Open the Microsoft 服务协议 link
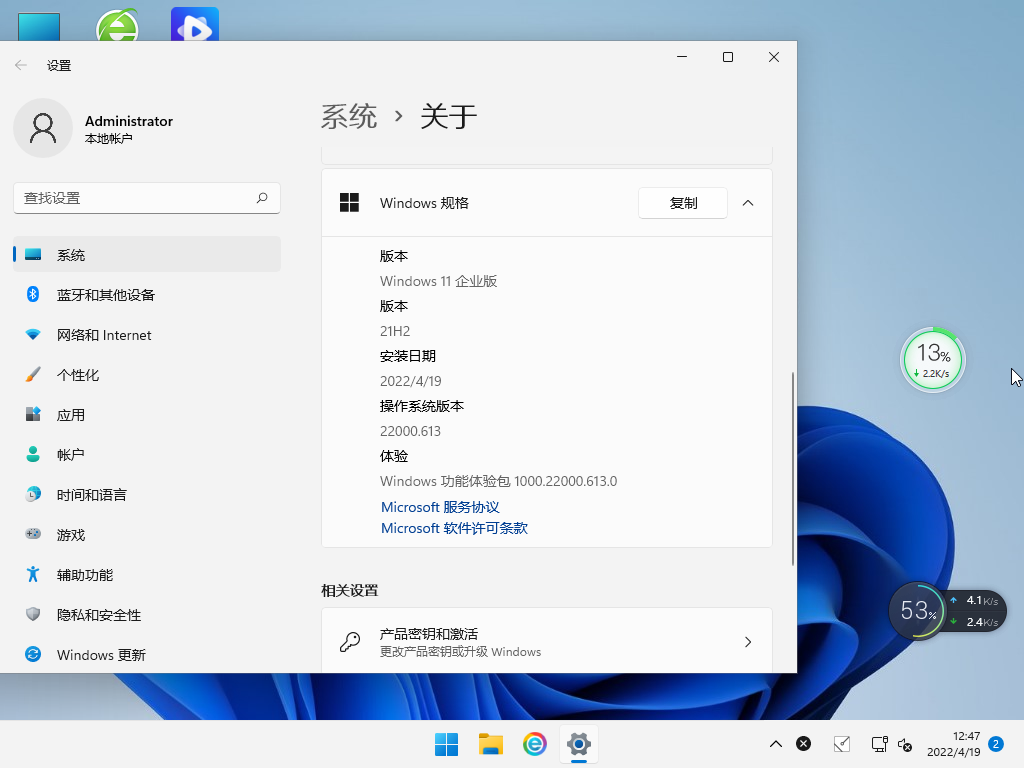Viewport: 1024px width, 768px height. click(440, 507)
